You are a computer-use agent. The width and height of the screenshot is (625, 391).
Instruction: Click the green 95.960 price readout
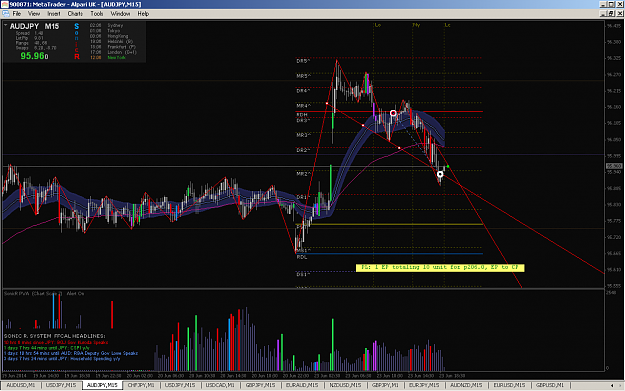pos(34,56)
